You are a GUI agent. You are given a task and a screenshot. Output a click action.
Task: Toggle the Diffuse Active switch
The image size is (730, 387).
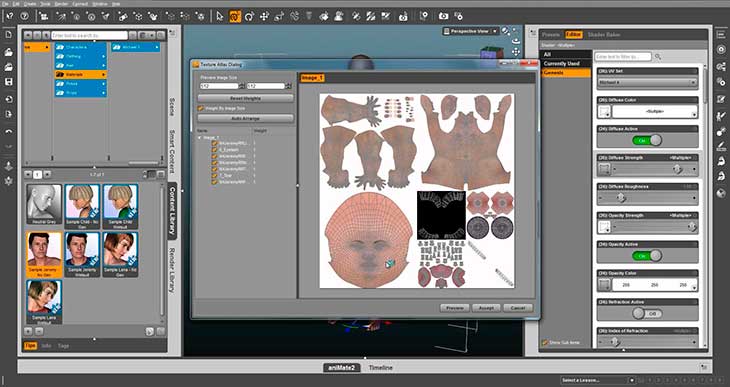tap(648, 140)
